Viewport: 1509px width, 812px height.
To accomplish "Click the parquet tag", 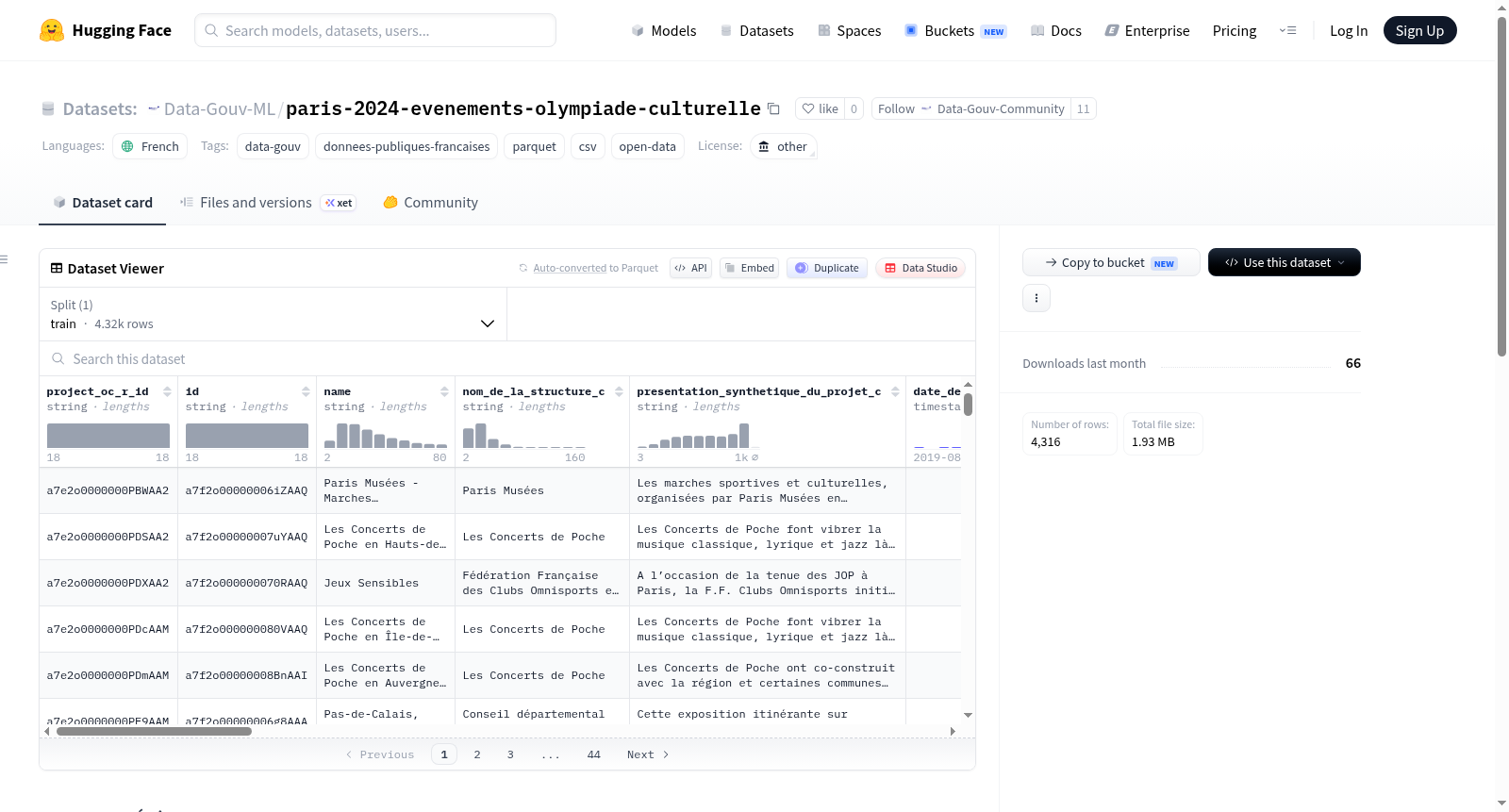I will [534, 146].
